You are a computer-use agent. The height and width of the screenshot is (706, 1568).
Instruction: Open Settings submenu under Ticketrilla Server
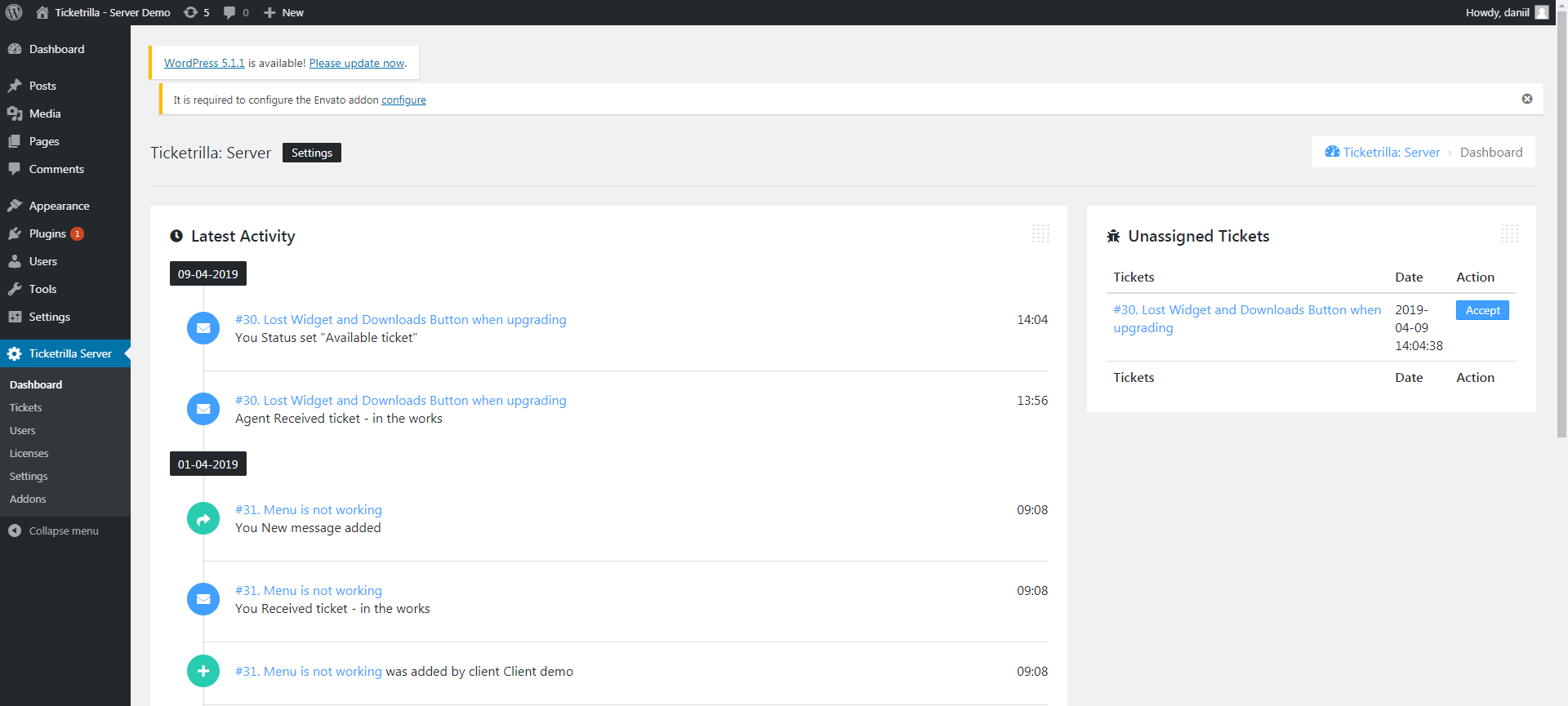pos(29,476)
